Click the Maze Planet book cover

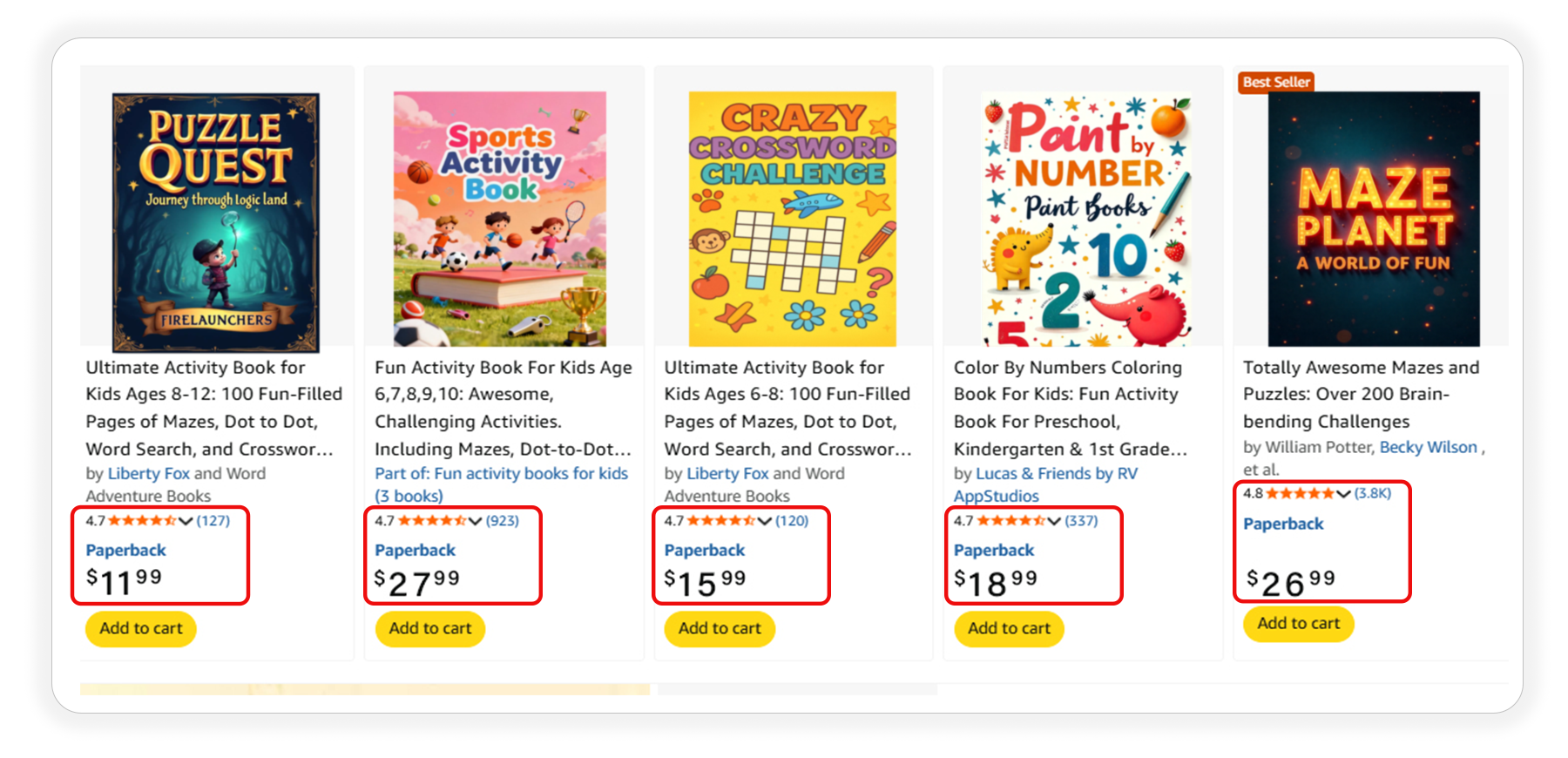click(x=1373, y=219)
